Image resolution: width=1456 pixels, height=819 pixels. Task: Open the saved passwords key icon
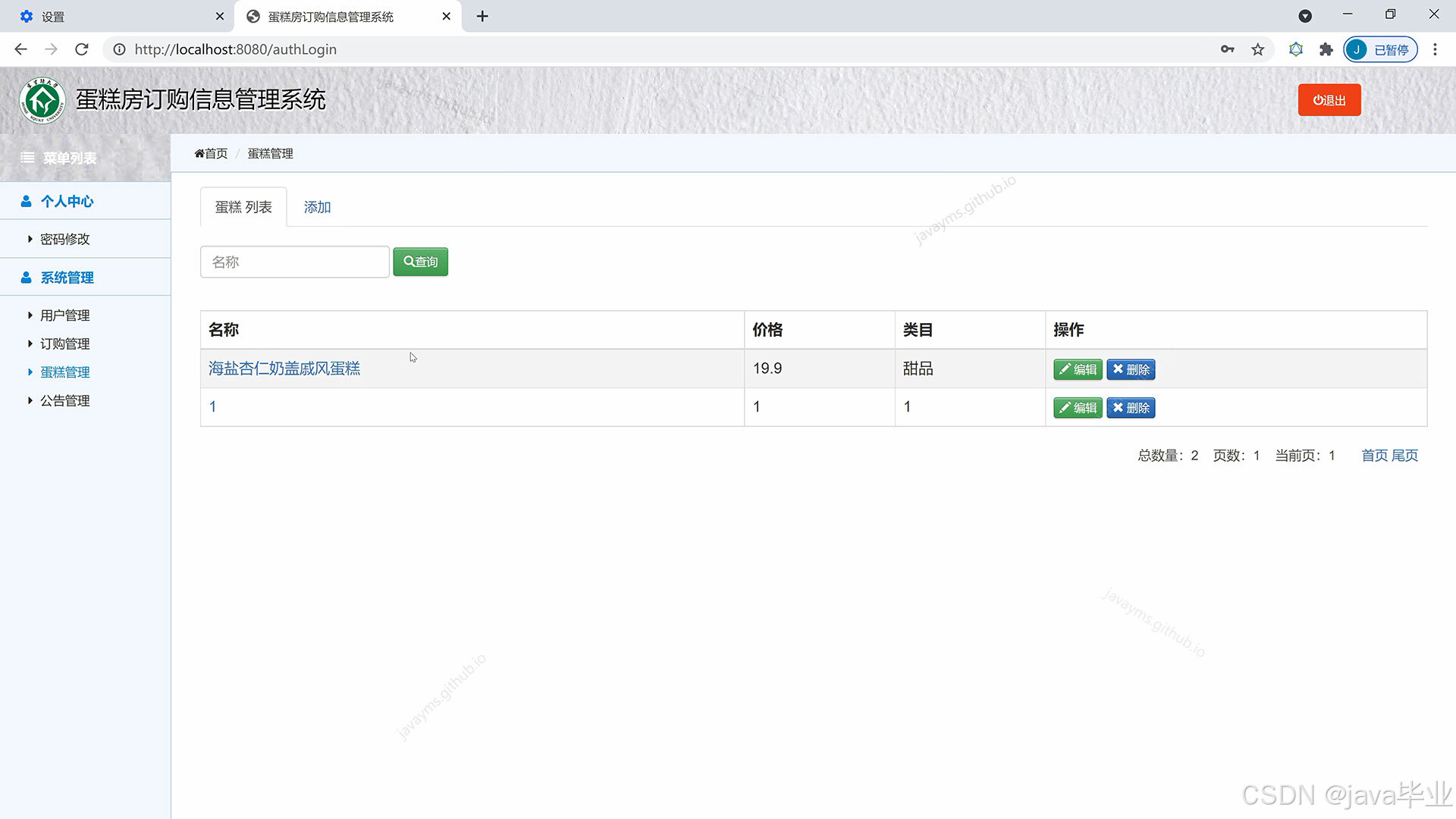(1227, 49)
